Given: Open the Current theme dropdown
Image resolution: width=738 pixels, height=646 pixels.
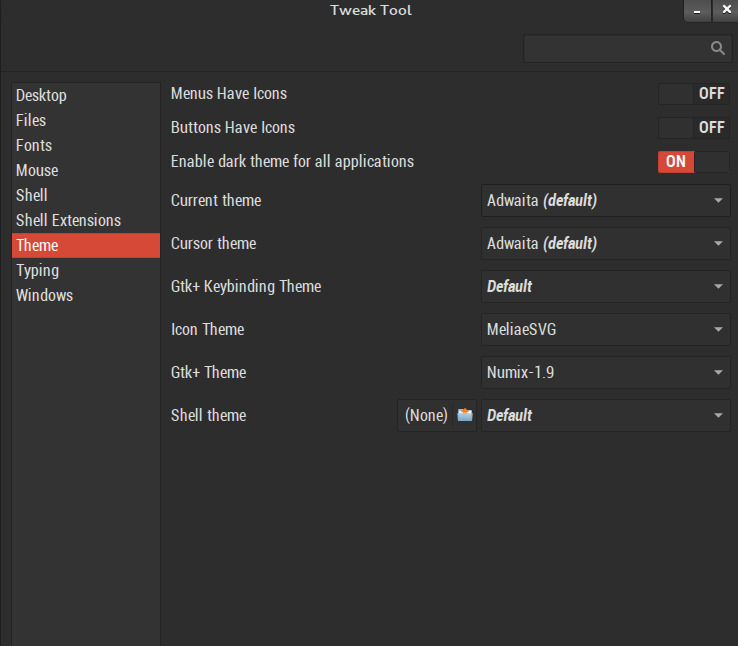Looking at the screenshot, I should click(606, 200).
